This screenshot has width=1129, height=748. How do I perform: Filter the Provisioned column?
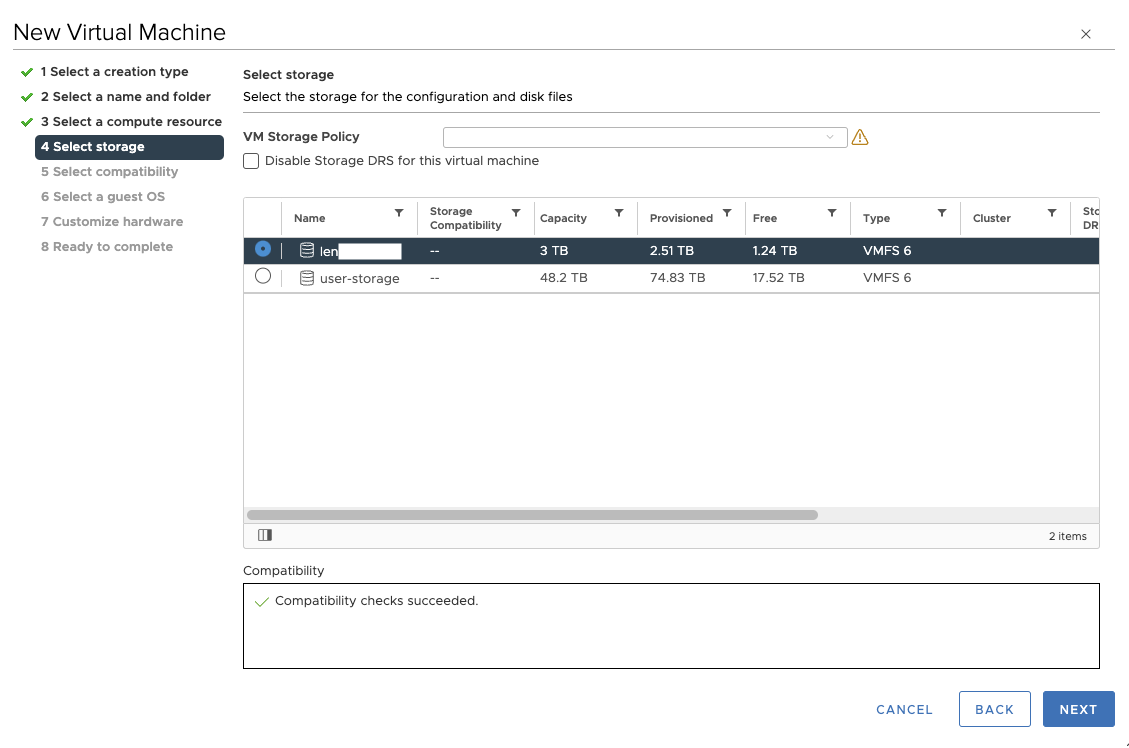(727, 213)
